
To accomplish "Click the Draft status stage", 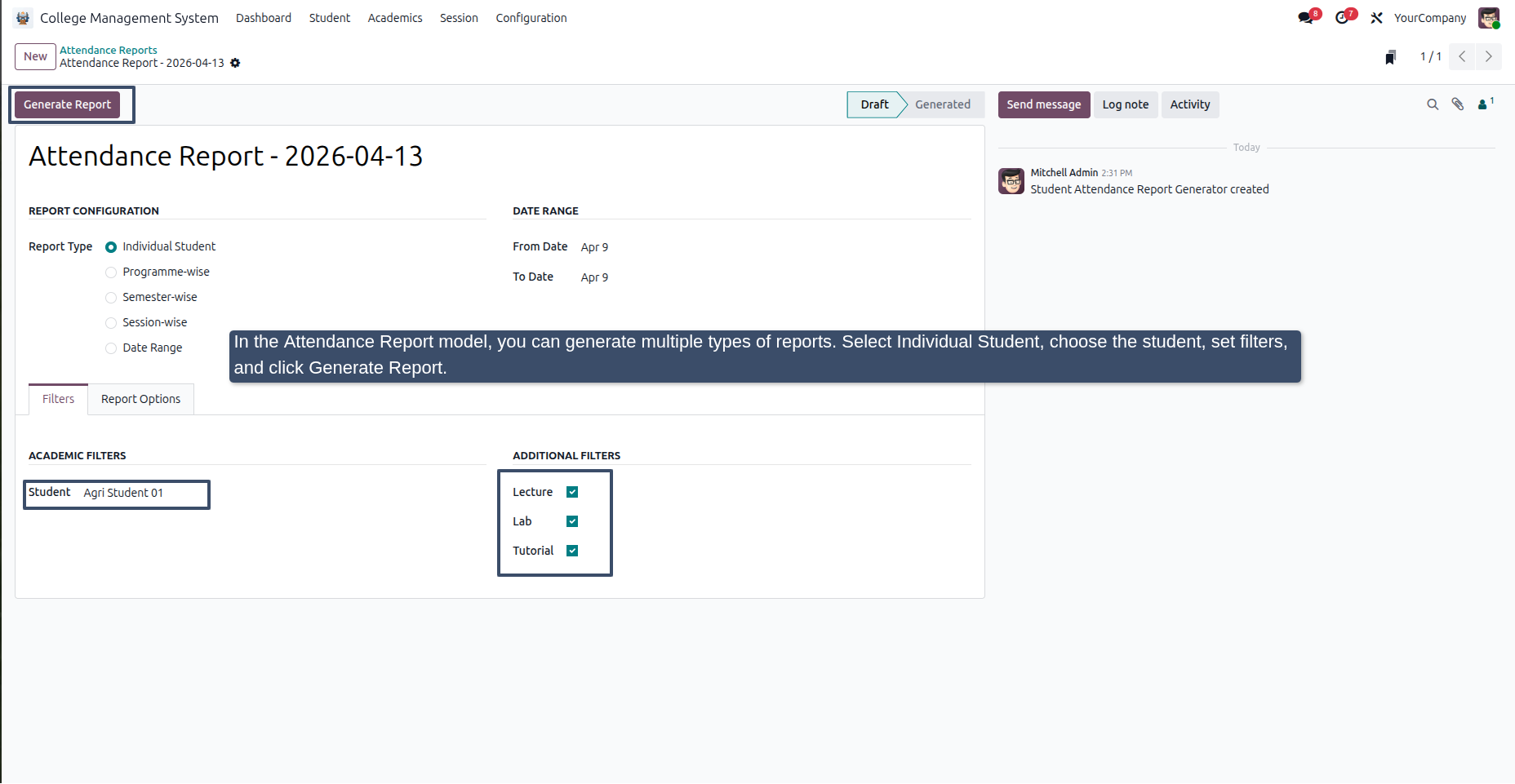I will click(874, 104).
